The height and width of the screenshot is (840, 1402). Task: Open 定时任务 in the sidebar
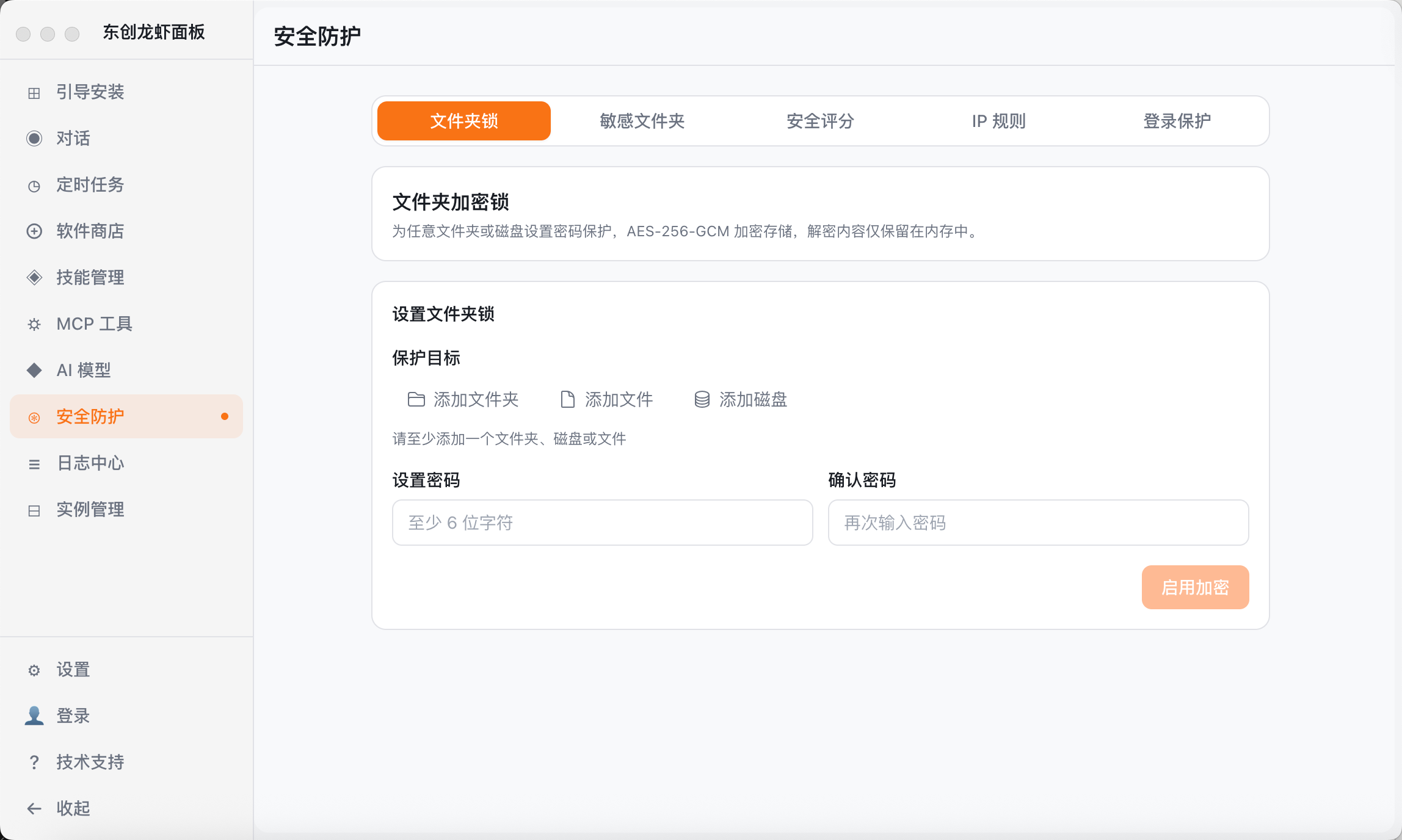tap(126, 184)
